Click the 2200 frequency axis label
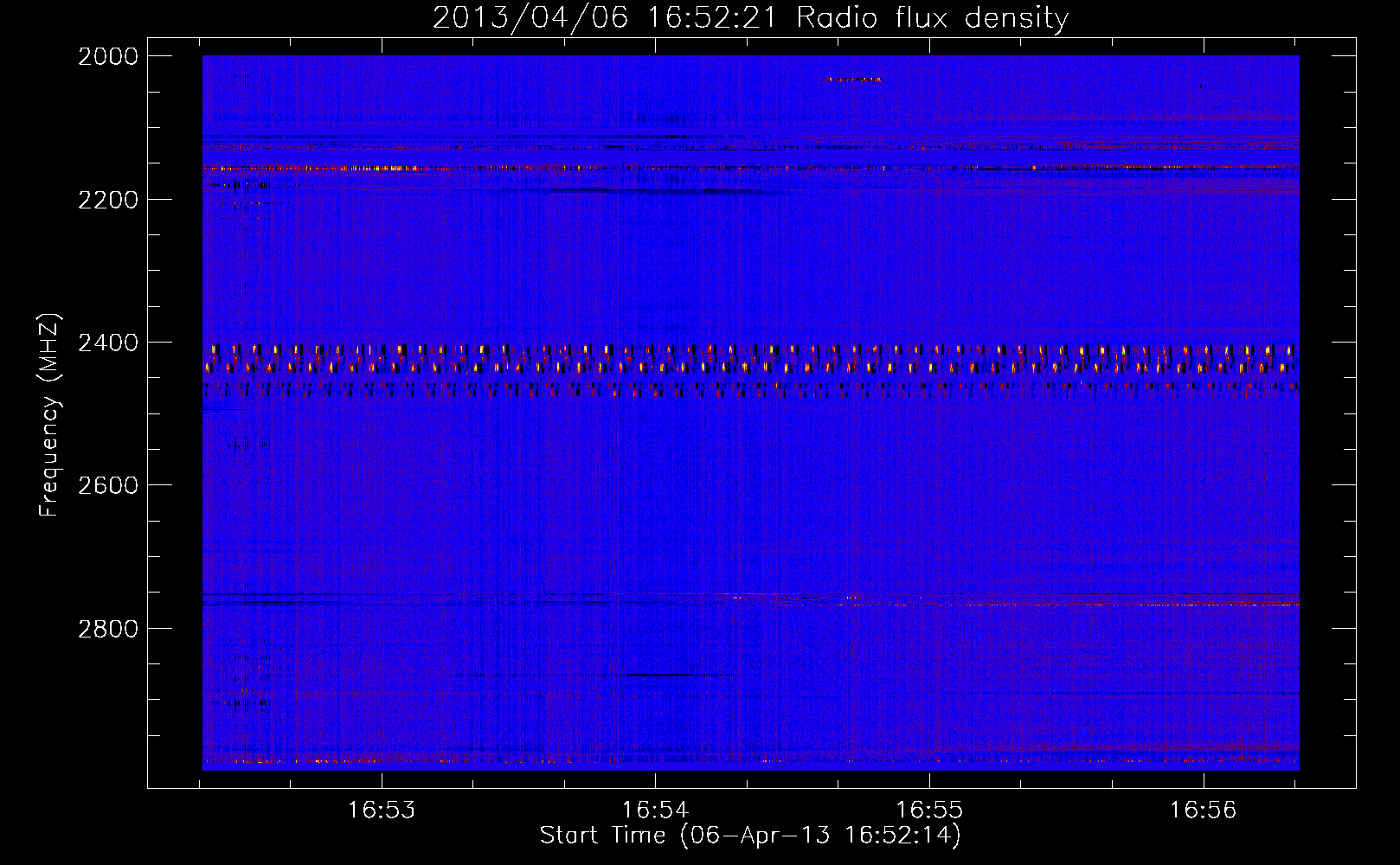This screenshot has width=1400, height=865. click(x=108, y=200)
